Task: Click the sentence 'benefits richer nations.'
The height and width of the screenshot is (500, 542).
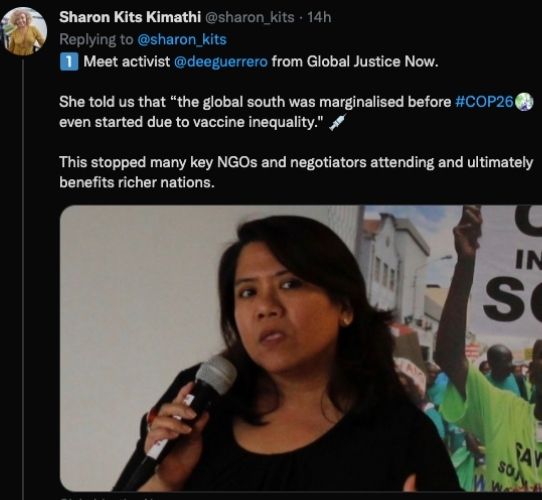Action: tap(137, 183)
